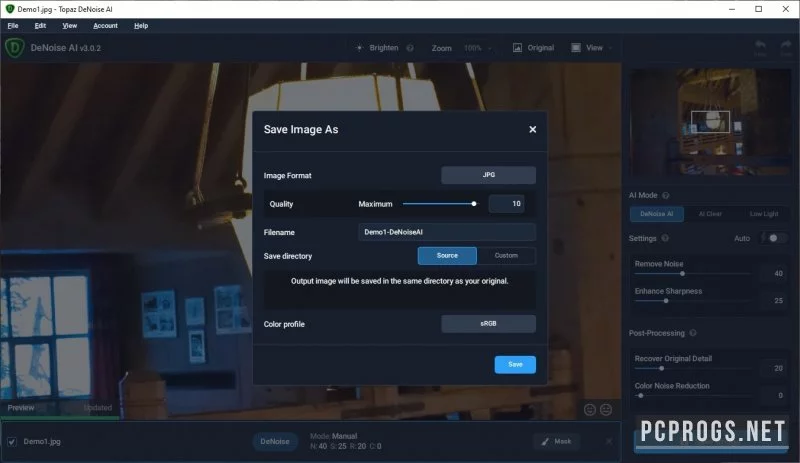Click the Mask brush button
This screenshot has width=800, height=463.
point(556,442)
